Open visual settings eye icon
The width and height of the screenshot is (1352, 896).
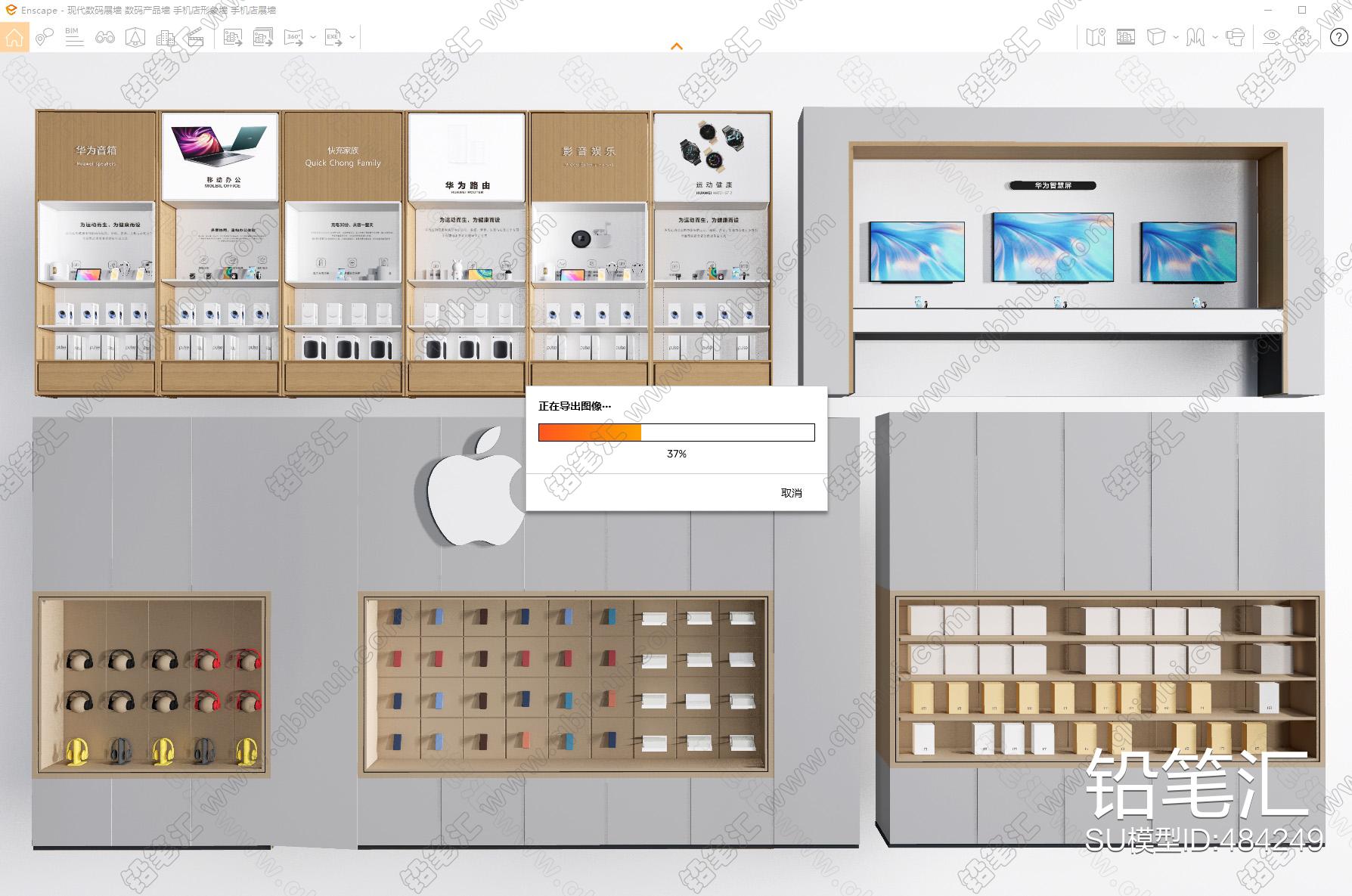(x=1272, y=37)
